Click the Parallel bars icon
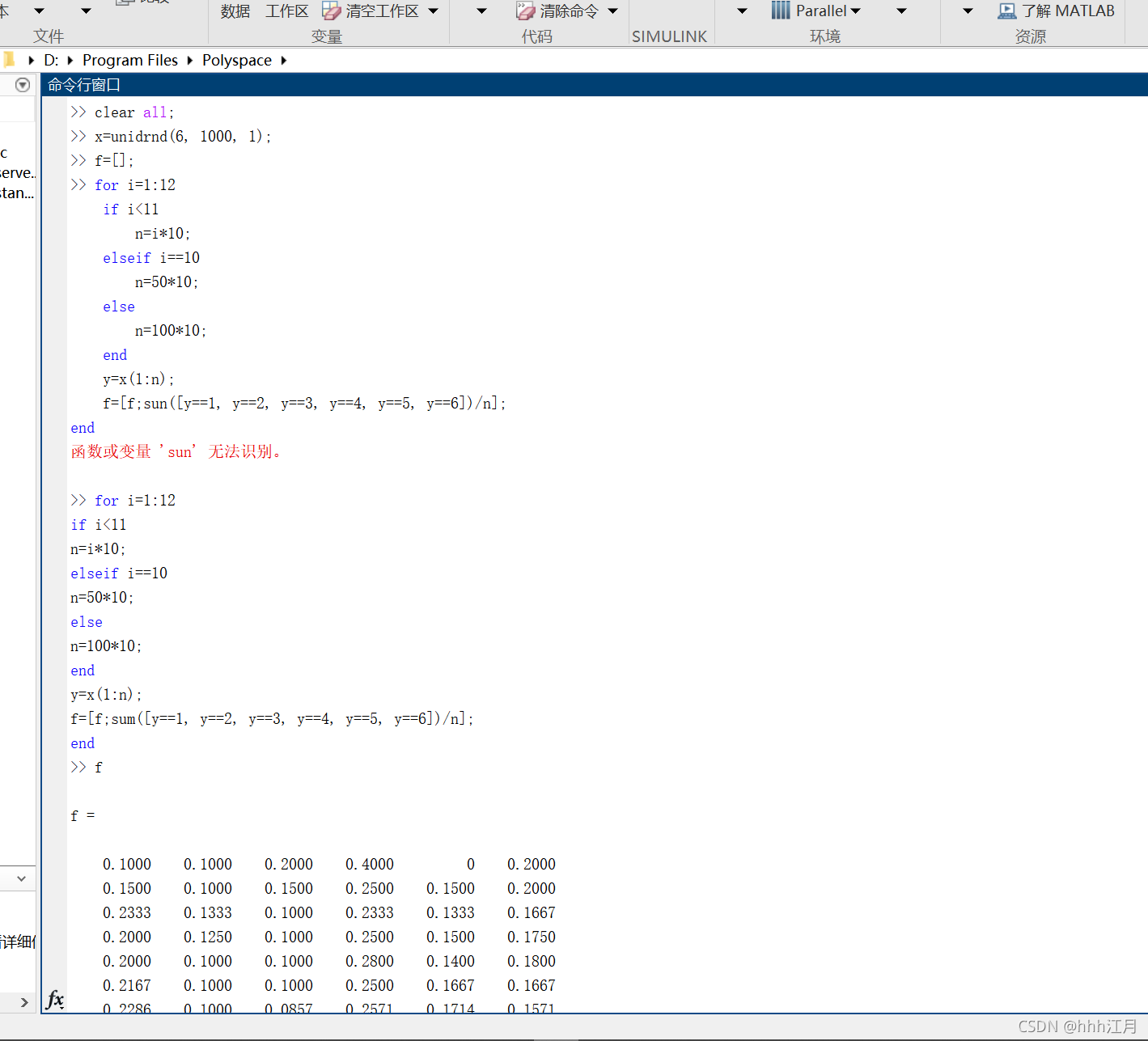The width and height of the screenshot is (1148, 1041). coord(781,11)
